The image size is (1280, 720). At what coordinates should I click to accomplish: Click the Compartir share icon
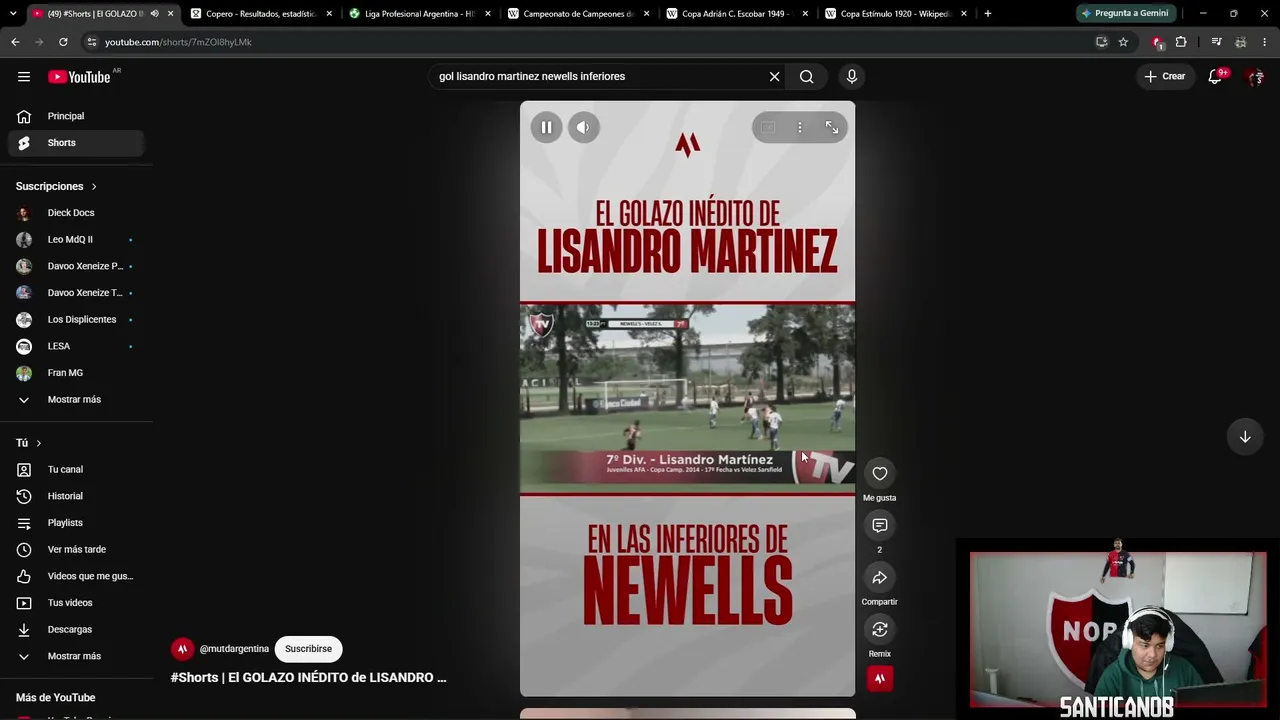click(x=880, y=578)
